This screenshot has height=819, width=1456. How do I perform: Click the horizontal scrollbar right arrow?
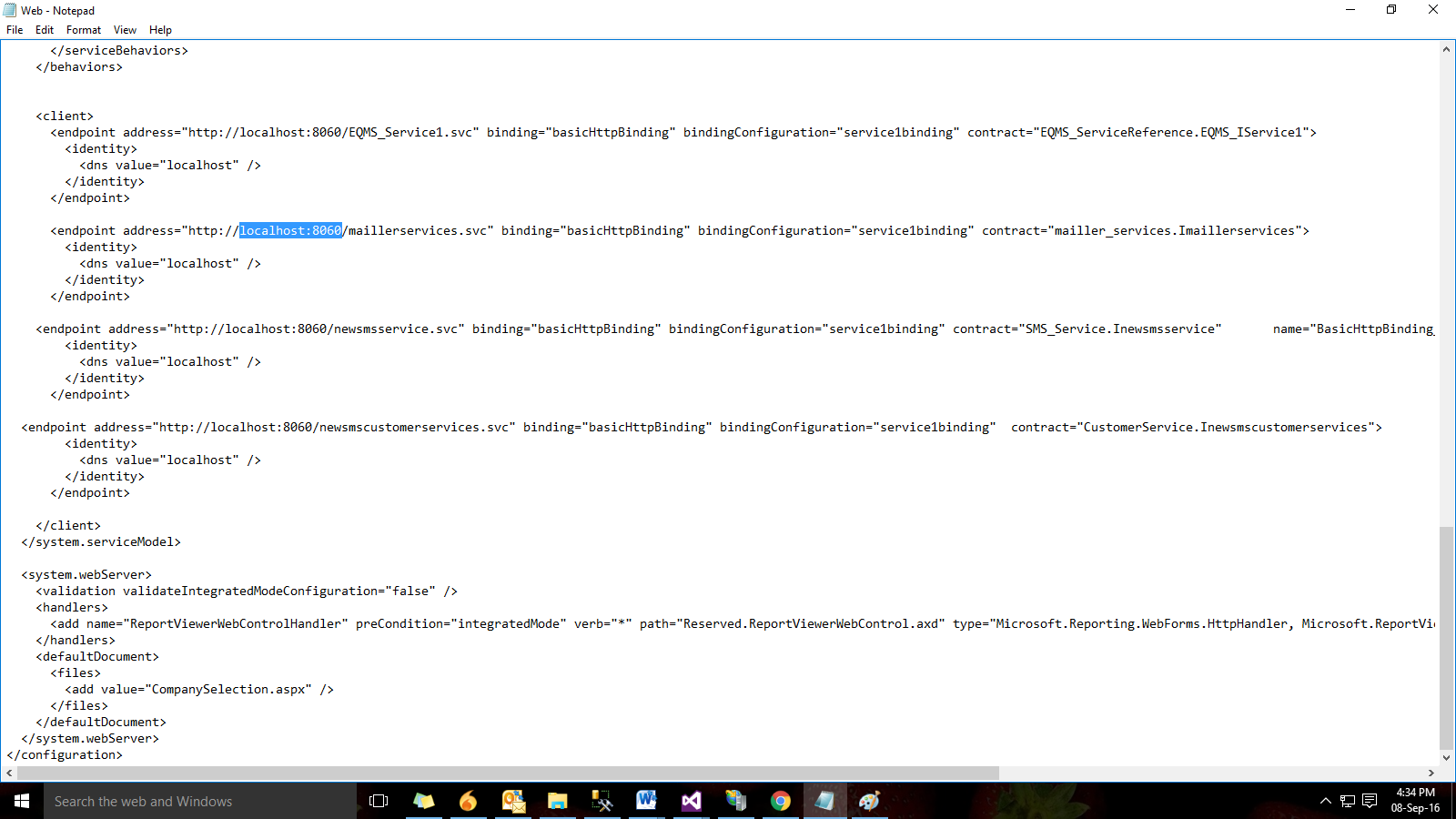pos(1431,773)
